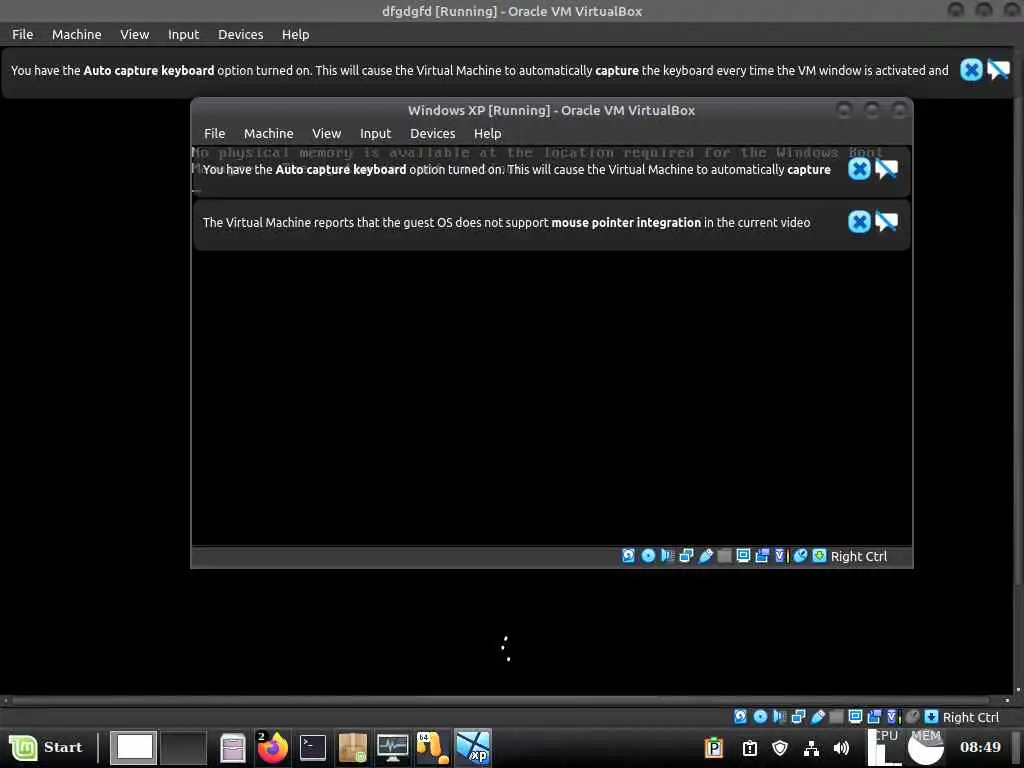Open Help menu in Windows XP VM window
Viewport: 1024px width, 768px height.
click(x=487, y=133)
